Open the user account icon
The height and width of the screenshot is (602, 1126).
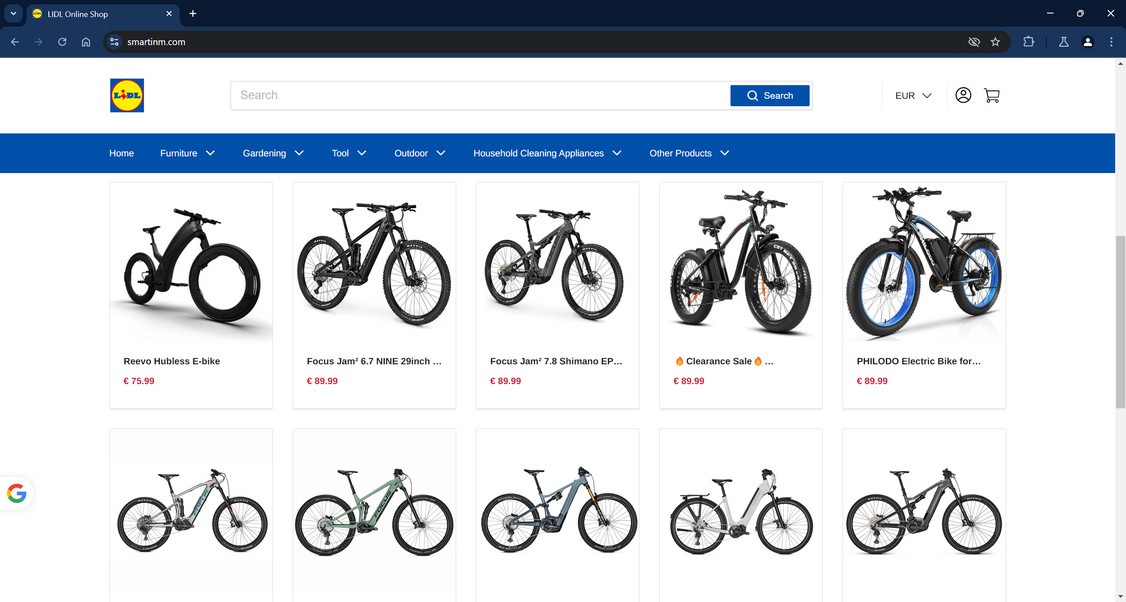click(963, 95)
